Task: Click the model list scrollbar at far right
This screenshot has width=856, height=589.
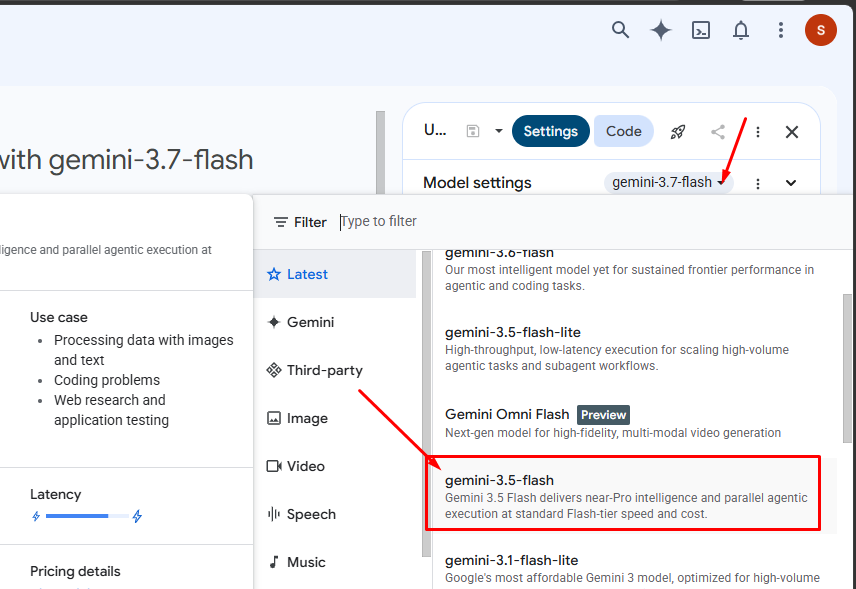Action: (847, 368)
